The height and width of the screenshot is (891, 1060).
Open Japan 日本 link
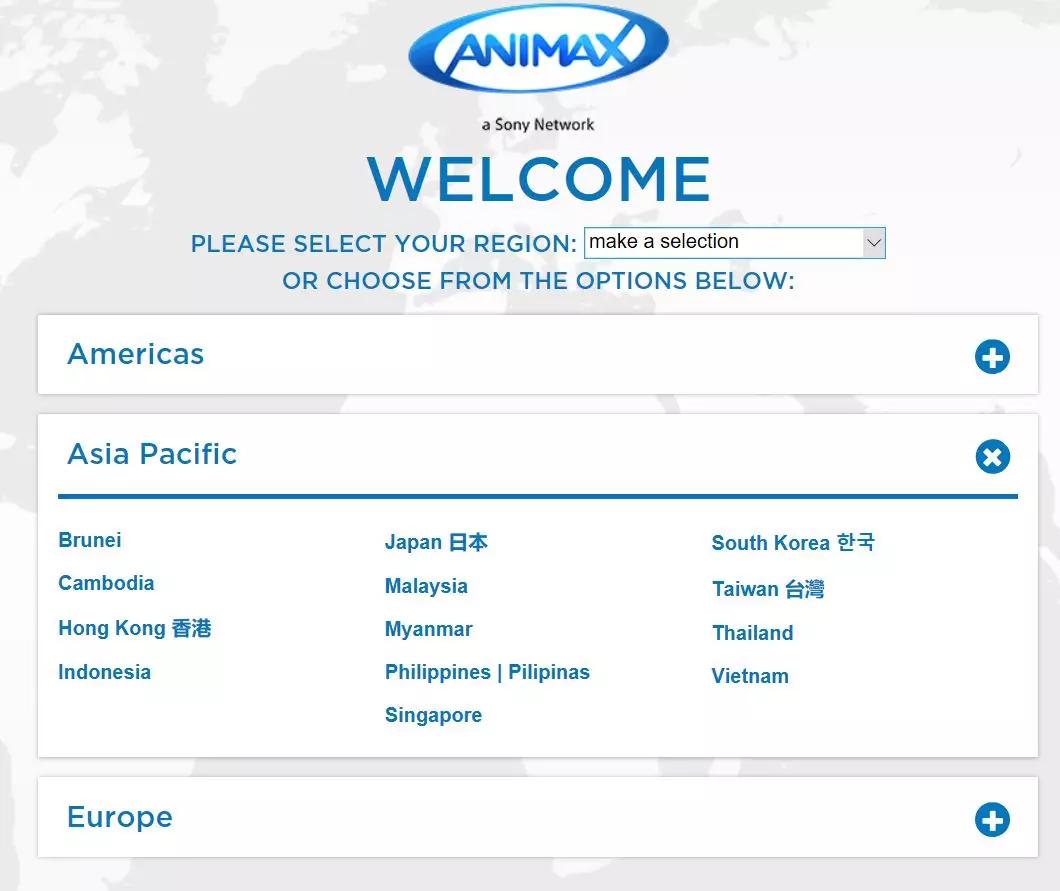436,542
